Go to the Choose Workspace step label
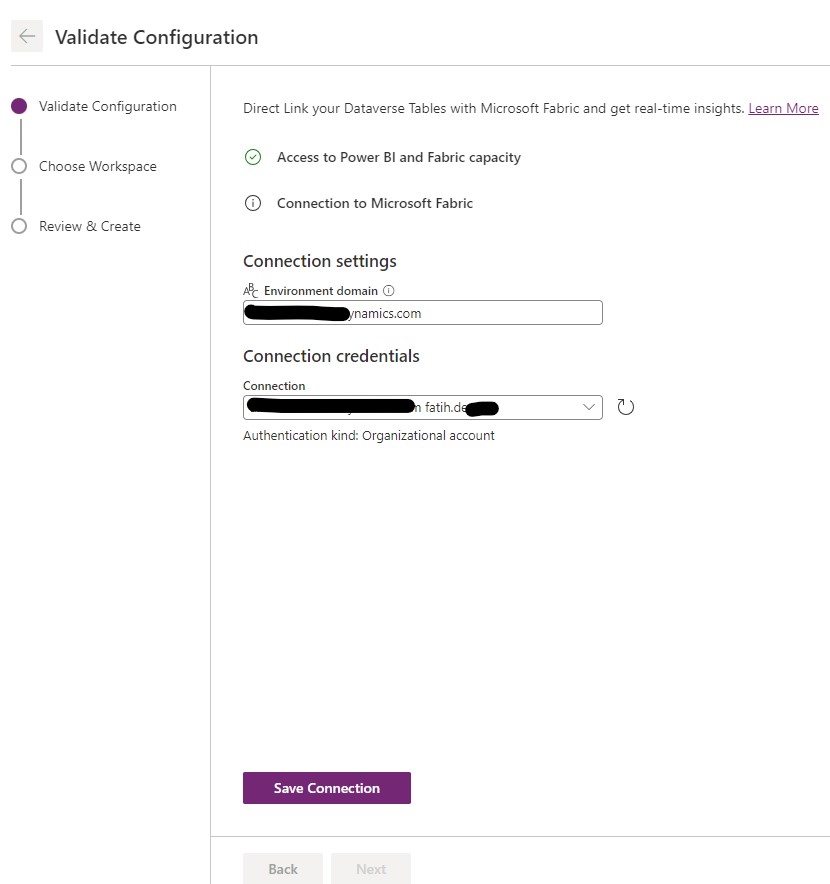The height and width of the screenshot is (884, 830). point(98,166)
